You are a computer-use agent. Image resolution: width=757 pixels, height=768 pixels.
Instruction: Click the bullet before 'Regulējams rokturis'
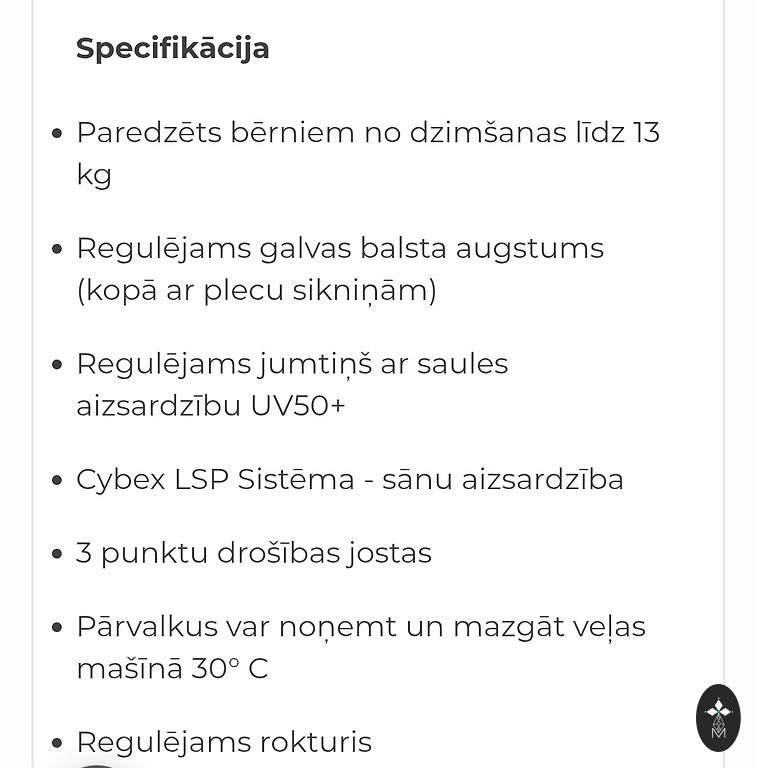coord(57,742)
